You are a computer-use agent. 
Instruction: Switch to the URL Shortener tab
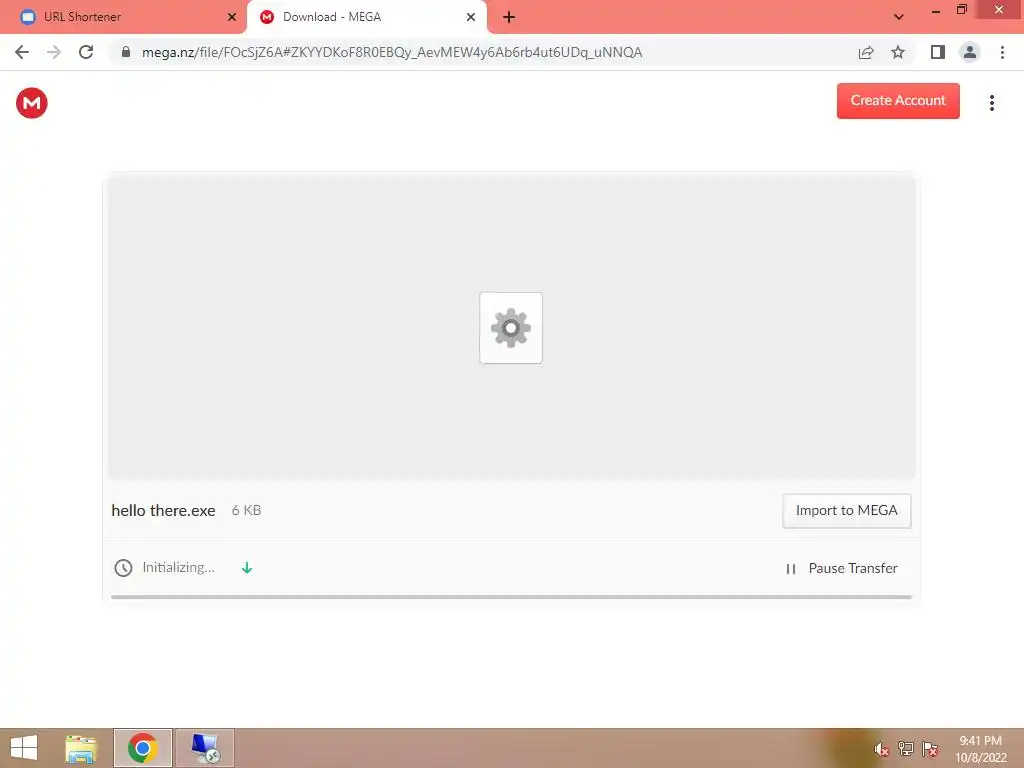coord(124,17)
